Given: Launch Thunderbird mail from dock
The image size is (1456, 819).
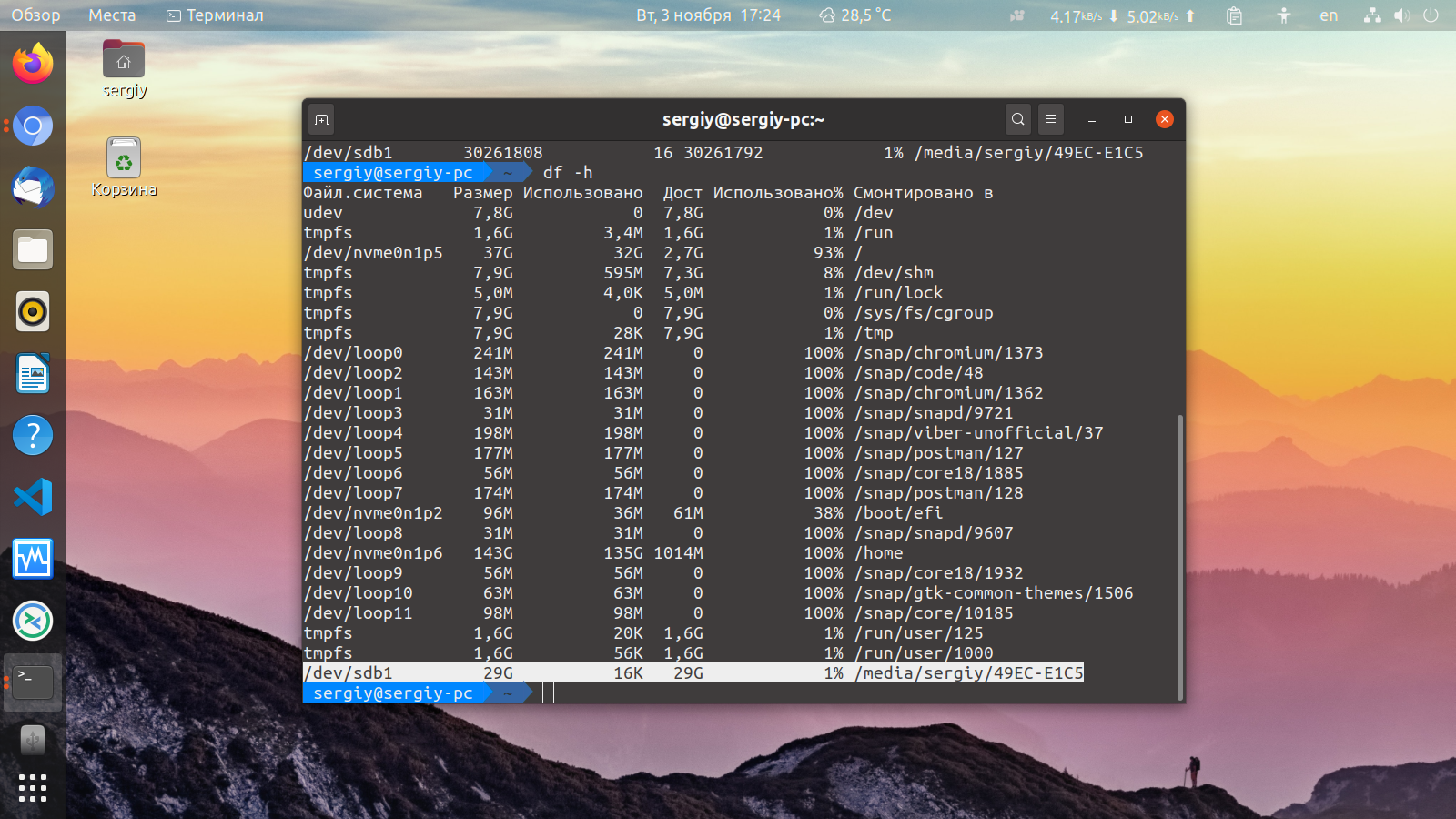Looking at the screenshot, I should (x=33, y=187).
